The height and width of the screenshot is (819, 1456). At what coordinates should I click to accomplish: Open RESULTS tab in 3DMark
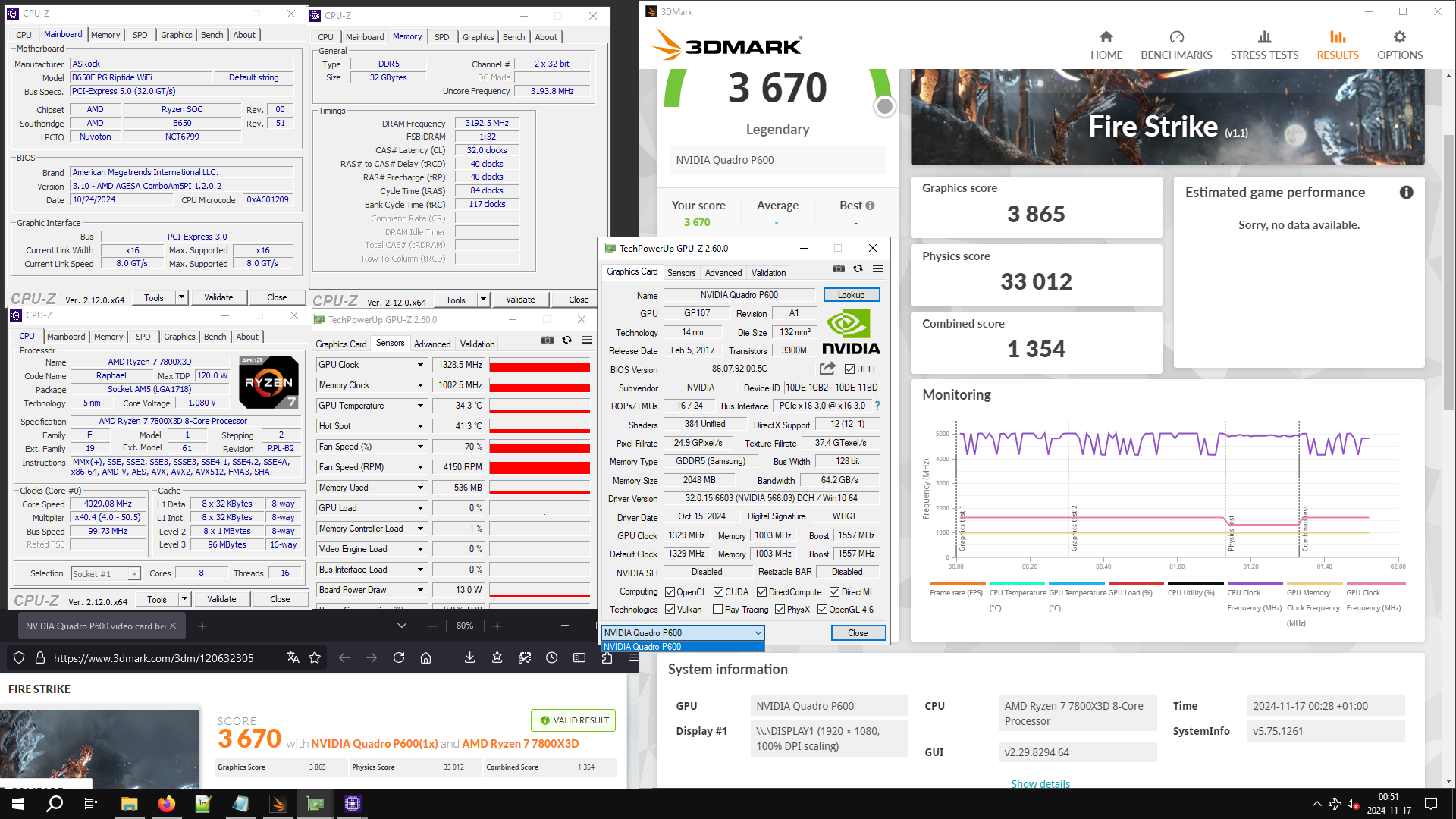tap(1338, 45)
